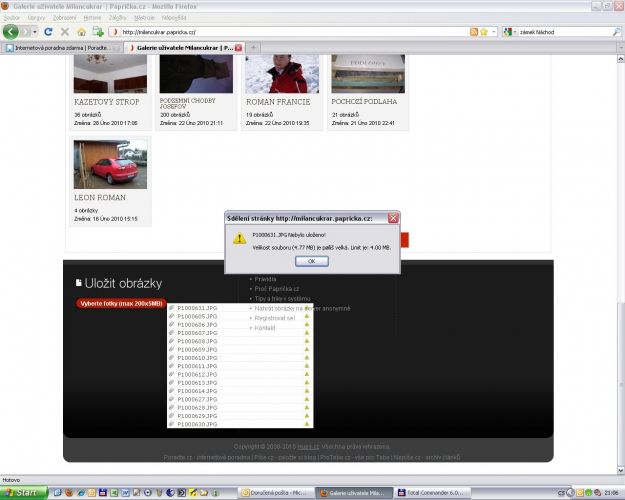
Task: Confirm the dialog with OK button
Action: (x=312, y=261)
